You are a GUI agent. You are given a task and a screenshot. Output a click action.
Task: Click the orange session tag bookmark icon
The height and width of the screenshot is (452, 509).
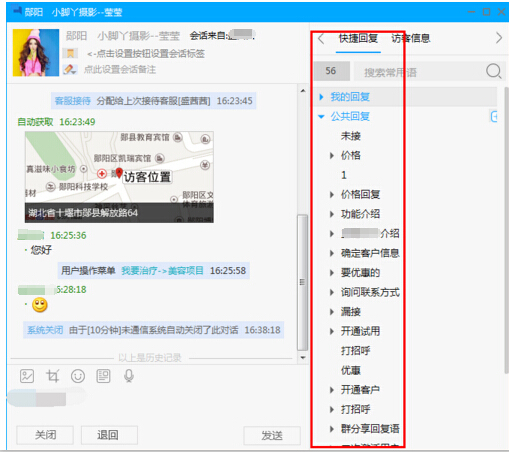pos(70,53)
